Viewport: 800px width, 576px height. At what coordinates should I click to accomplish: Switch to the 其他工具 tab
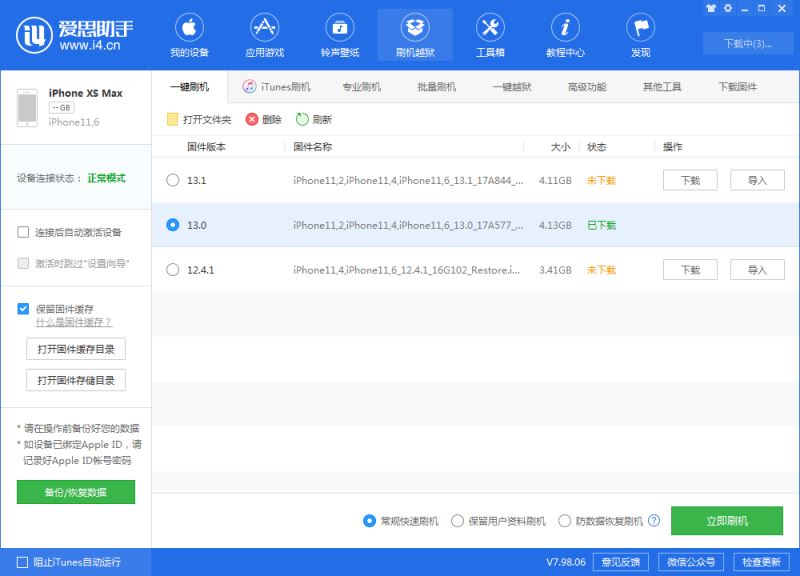pos(662,87)
